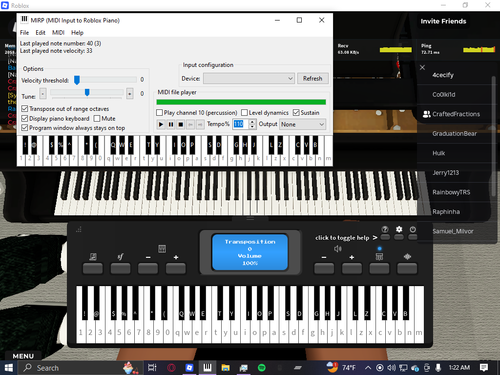The image size is (500, 375).
Task: Click the volume speaker tray icon
Action: [391, 368]
